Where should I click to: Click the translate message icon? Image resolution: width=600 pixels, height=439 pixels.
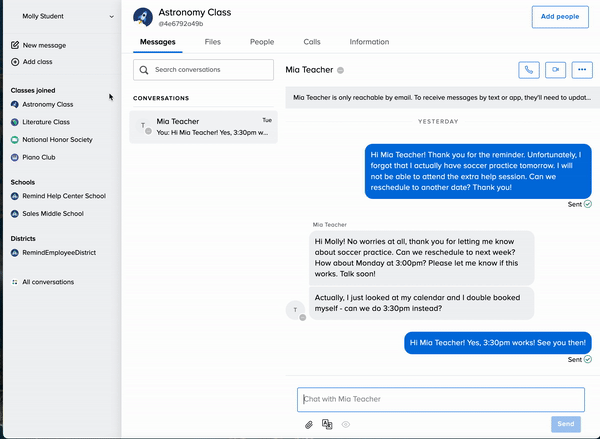[327, 424]
